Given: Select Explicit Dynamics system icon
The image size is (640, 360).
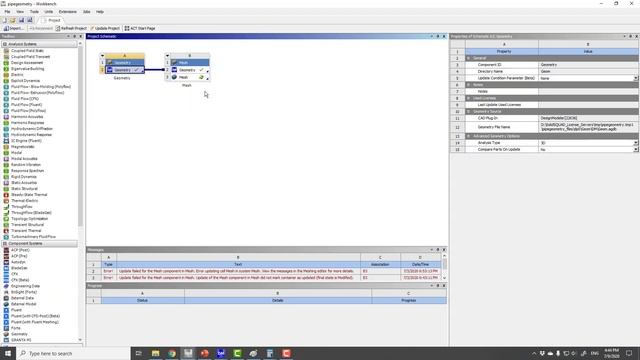Looking at the screenshot, I should 6,81.
